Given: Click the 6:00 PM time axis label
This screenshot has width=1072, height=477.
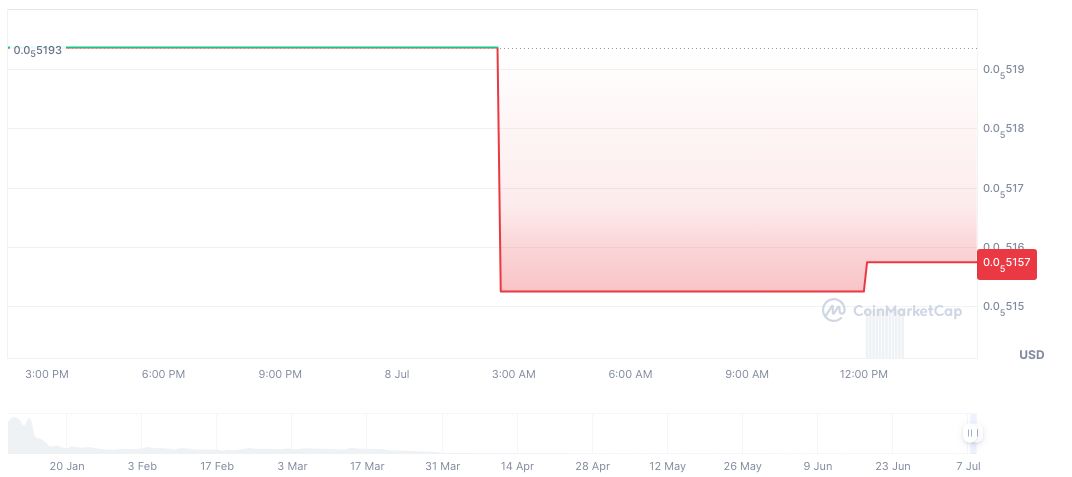Looking at the screenshot, I should pos(163,375).
